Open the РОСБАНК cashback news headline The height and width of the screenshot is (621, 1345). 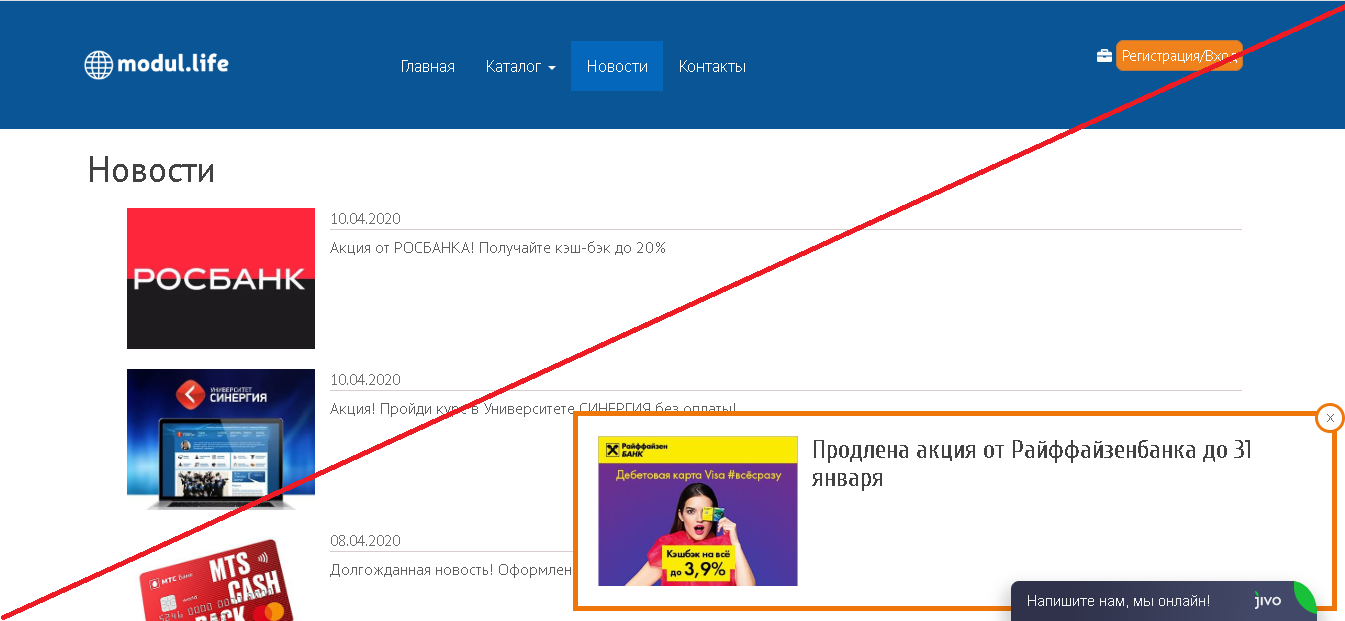click(498, 247)
